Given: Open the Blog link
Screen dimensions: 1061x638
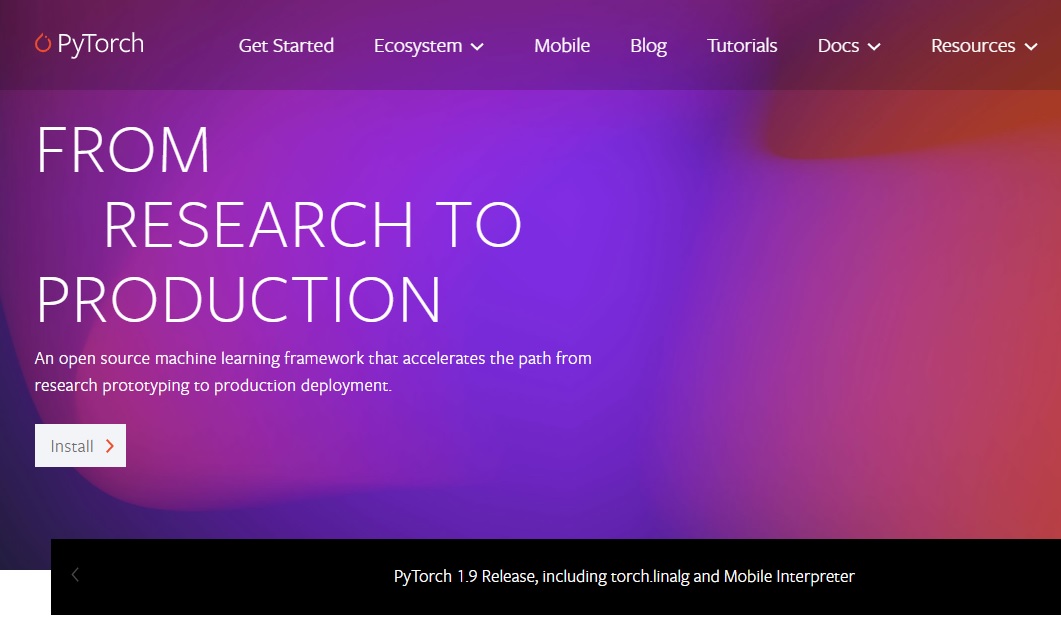Looking at the screenshot, I should (648, 46).
